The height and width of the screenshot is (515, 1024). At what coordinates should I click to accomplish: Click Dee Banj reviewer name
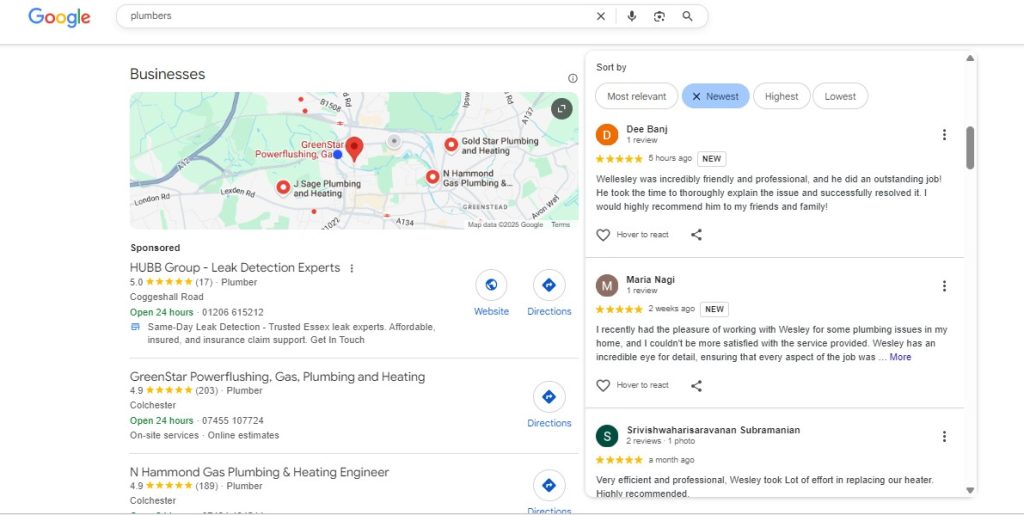[647, 129]
